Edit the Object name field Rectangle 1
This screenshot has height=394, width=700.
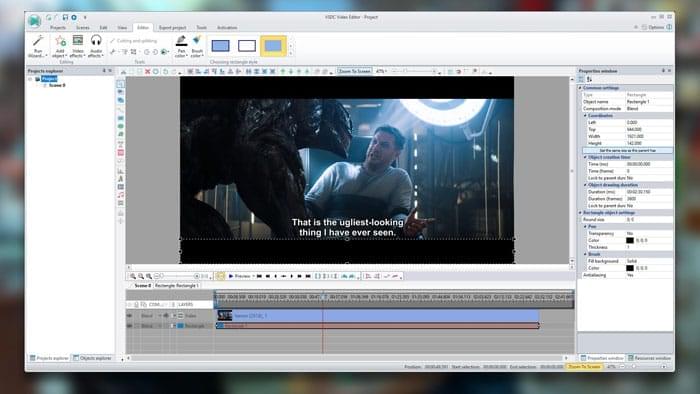click(x=649, y=102)
